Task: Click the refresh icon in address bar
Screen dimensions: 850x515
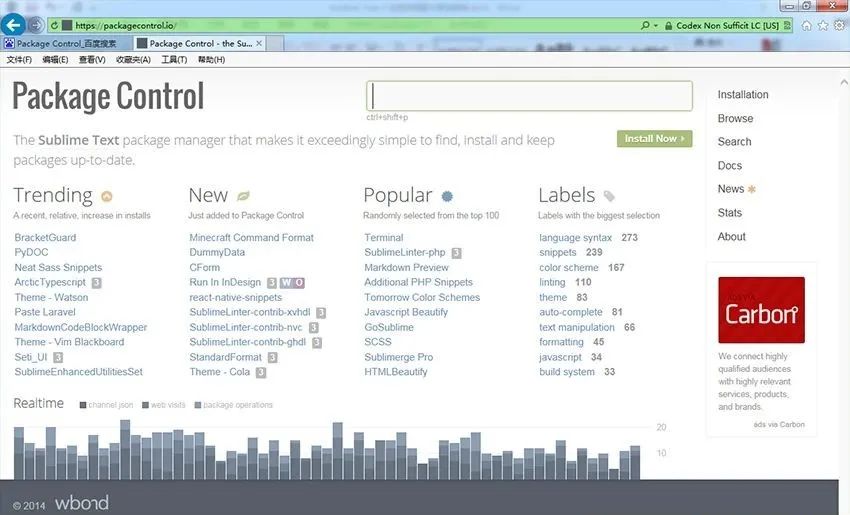Action: pyautogui.click(x=54, y=25)
